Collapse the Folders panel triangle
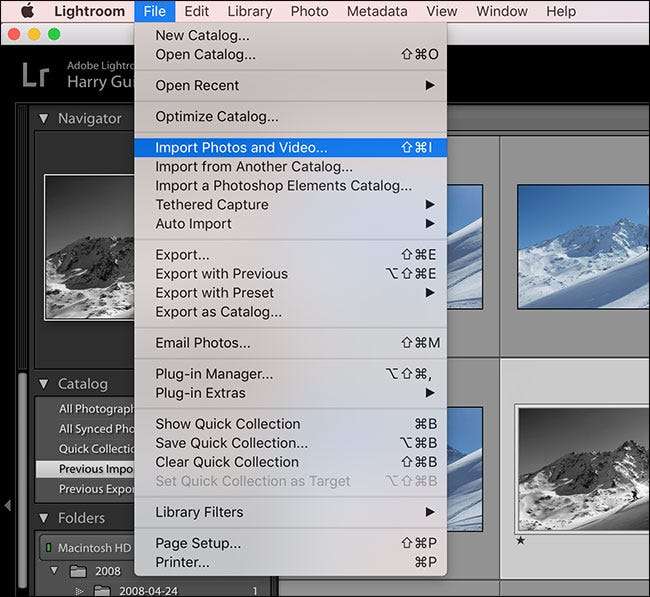Viewport: 650px width, 597px height. 43,518
